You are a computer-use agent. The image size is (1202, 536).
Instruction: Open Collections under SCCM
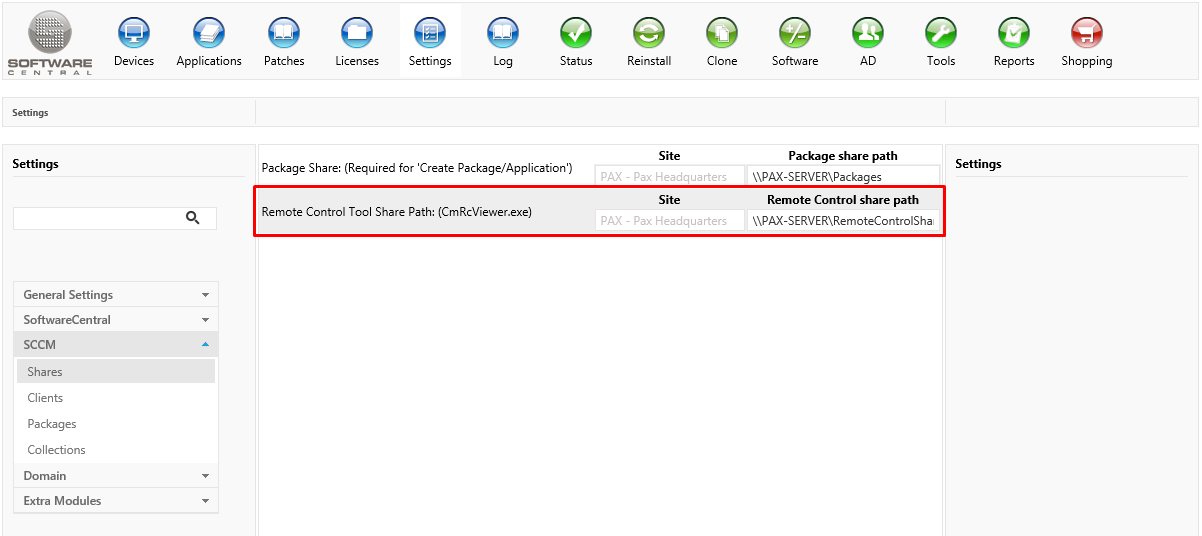pyautogui.click(x=56, y=450)
